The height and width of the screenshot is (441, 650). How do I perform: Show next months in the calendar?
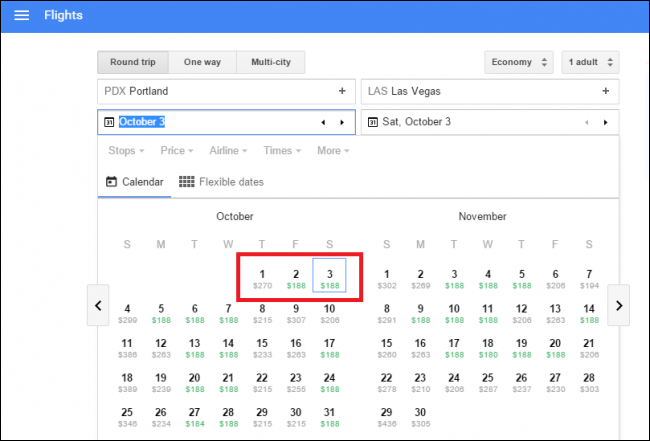click(618, 305)
